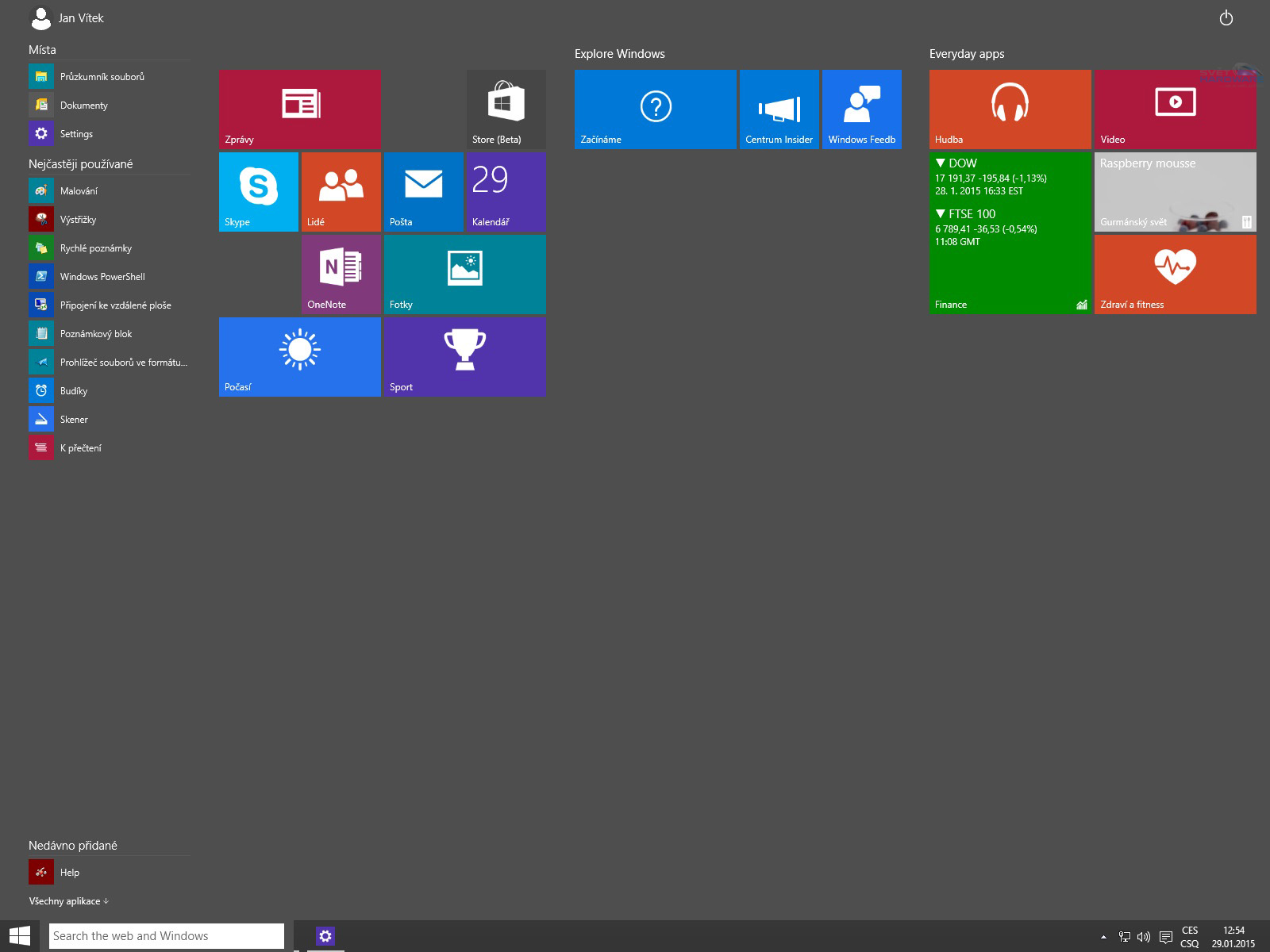Open Průzkumník souborů from Místa
The image size is (1270, 952).
(x=102, y=77)
